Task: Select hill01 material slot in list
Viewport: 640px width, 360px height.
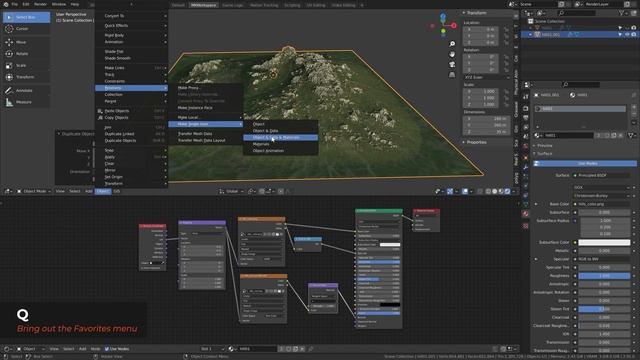Action: pyautogui.click(x=580, y=109)
